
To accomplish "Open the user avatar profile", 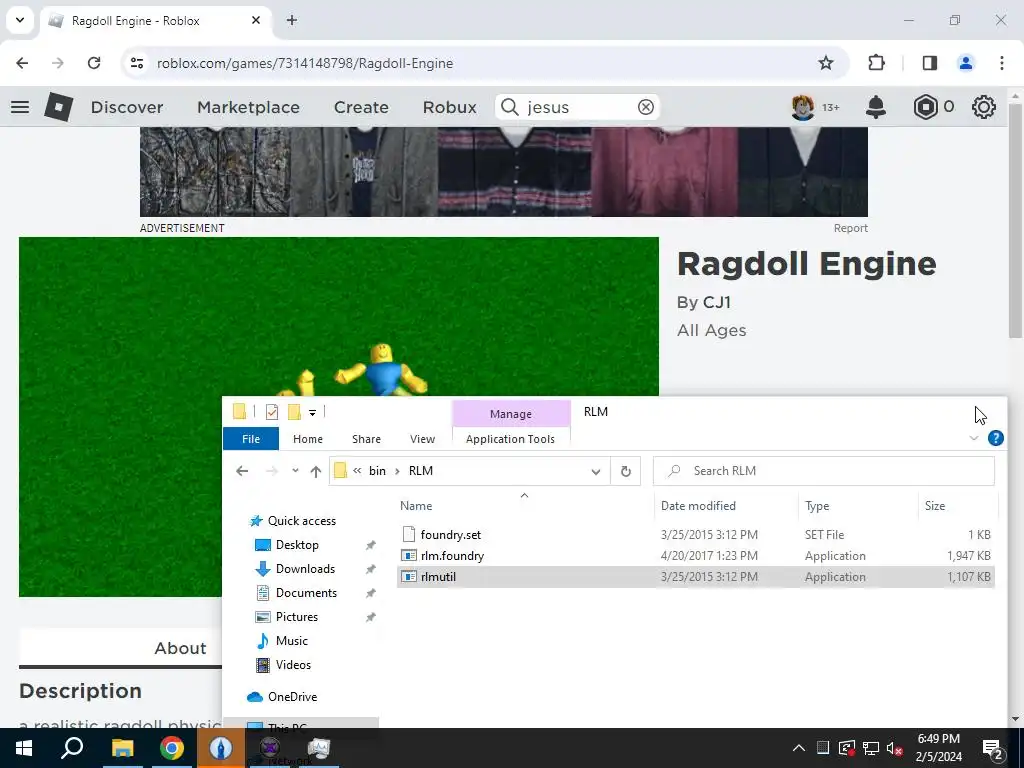I will pyautogui.click(x=803, y=106).
